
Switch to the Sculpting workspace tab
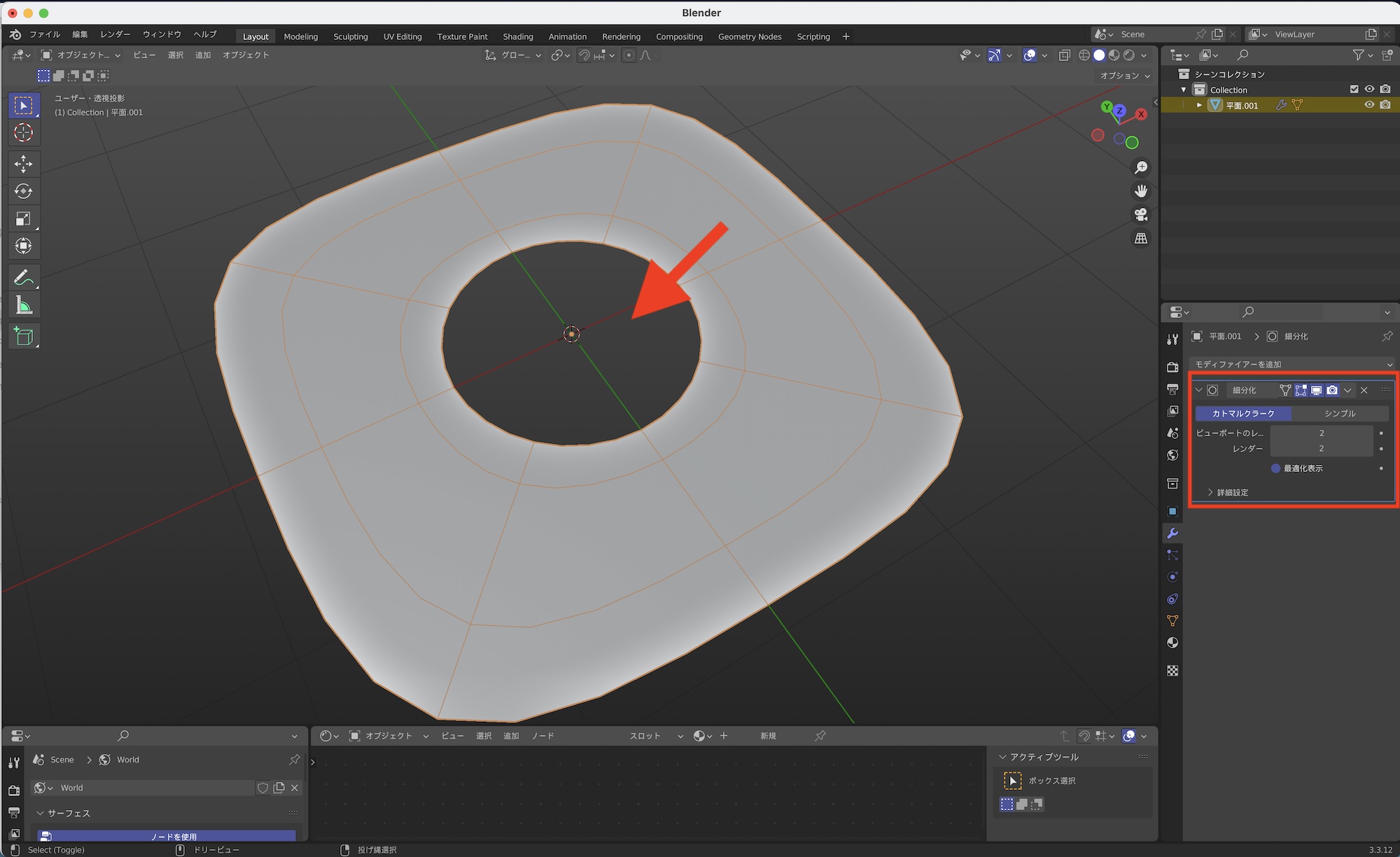click(350, 36)
